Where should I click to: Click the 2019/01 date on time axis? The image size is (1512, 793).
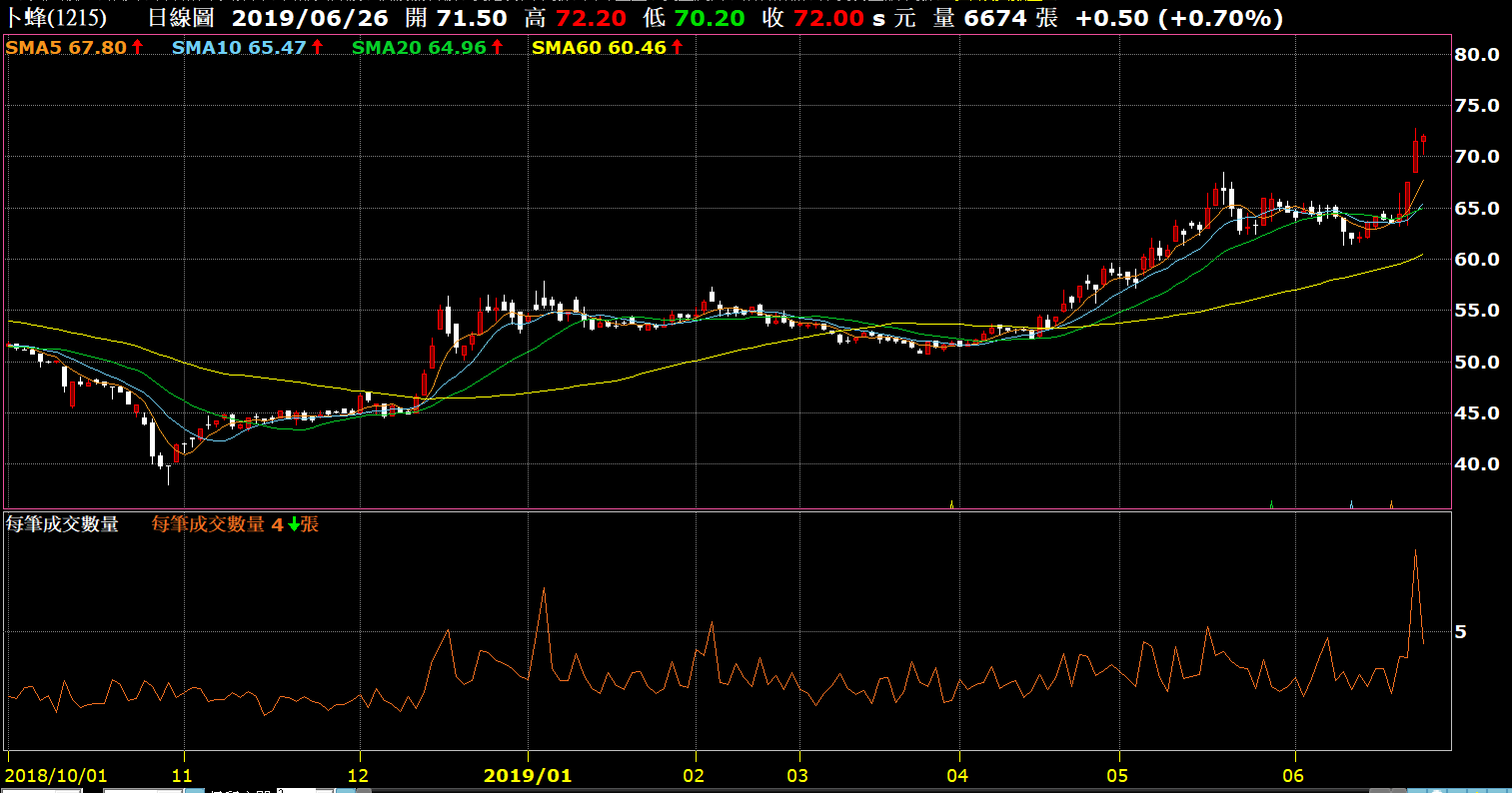coord(528,775)
